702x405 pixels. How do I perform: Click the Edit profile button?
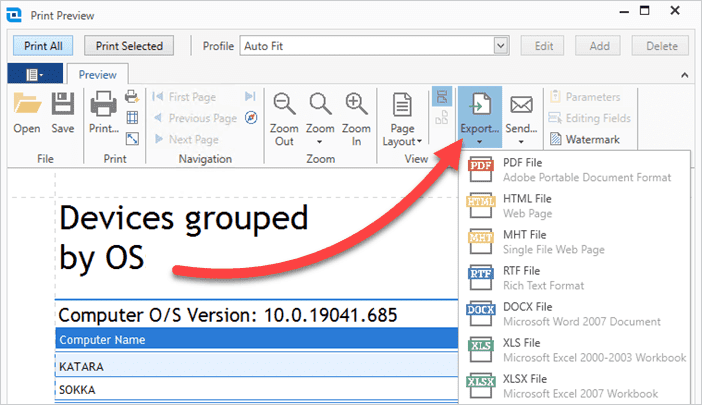click(x=544, y=46)
